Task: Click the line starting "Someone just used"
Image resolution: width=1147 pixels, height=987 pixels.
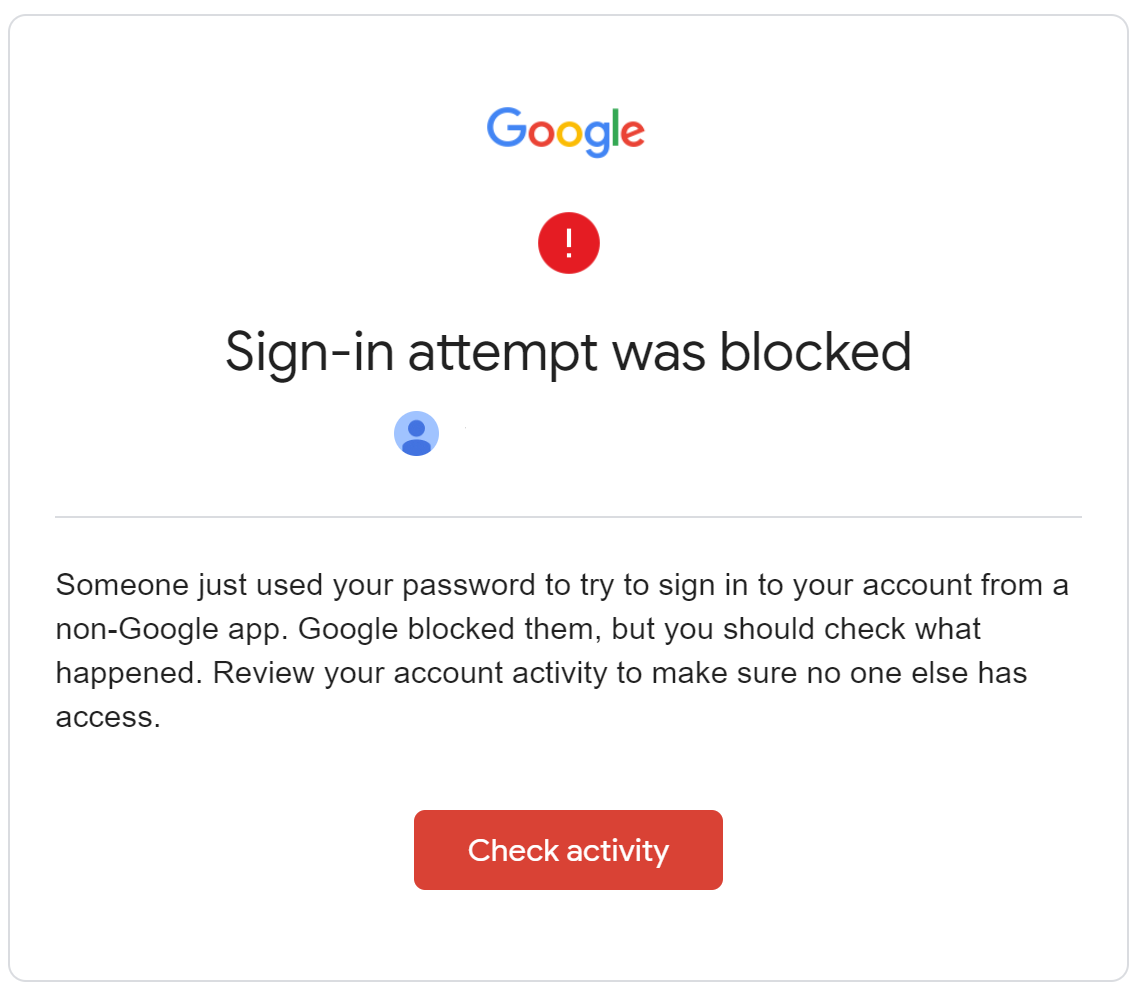Action: tap(562, 585)
